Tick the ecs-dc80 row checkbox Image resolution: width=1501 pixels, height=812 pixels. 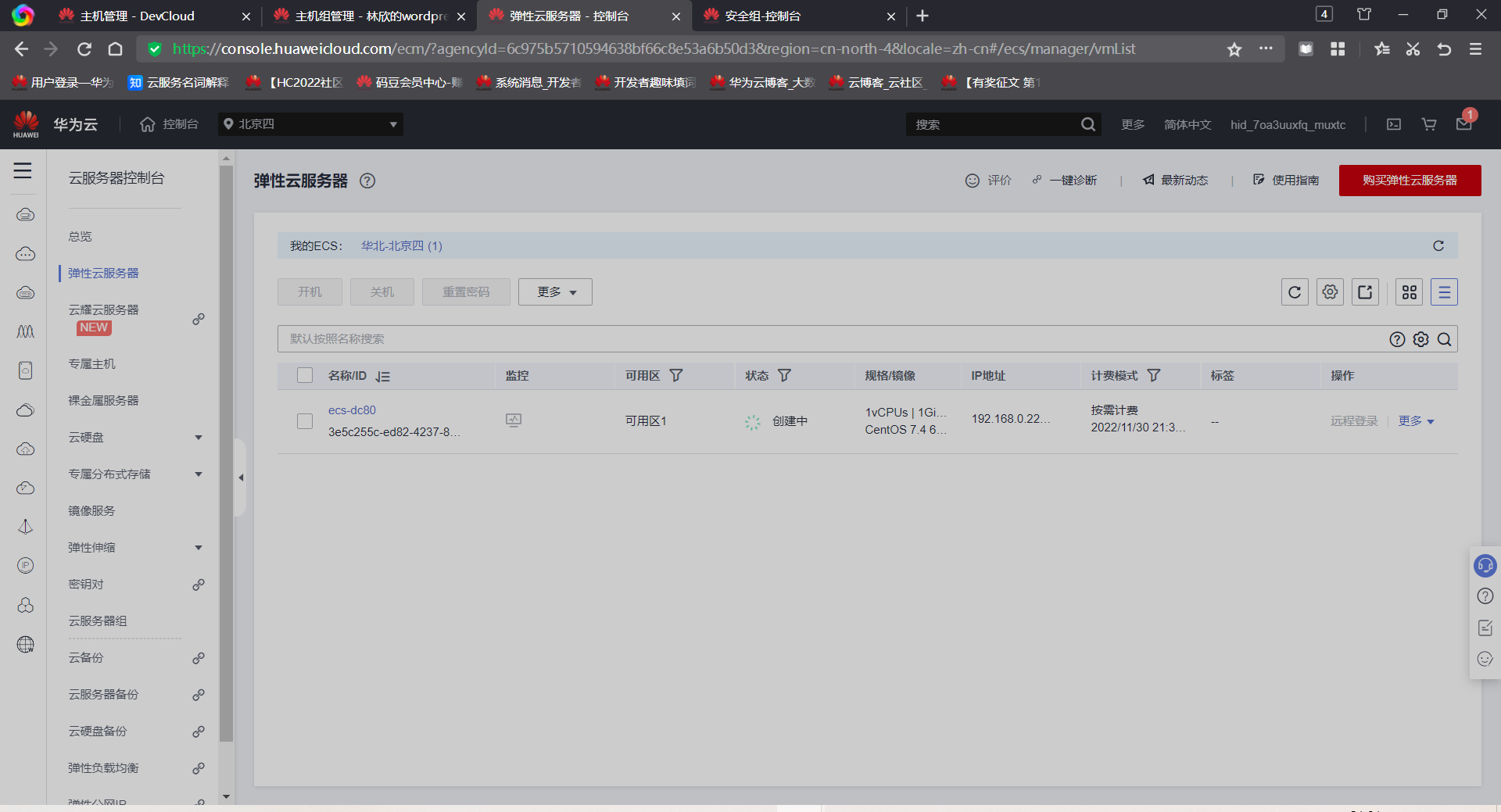(x=305, y=421)
